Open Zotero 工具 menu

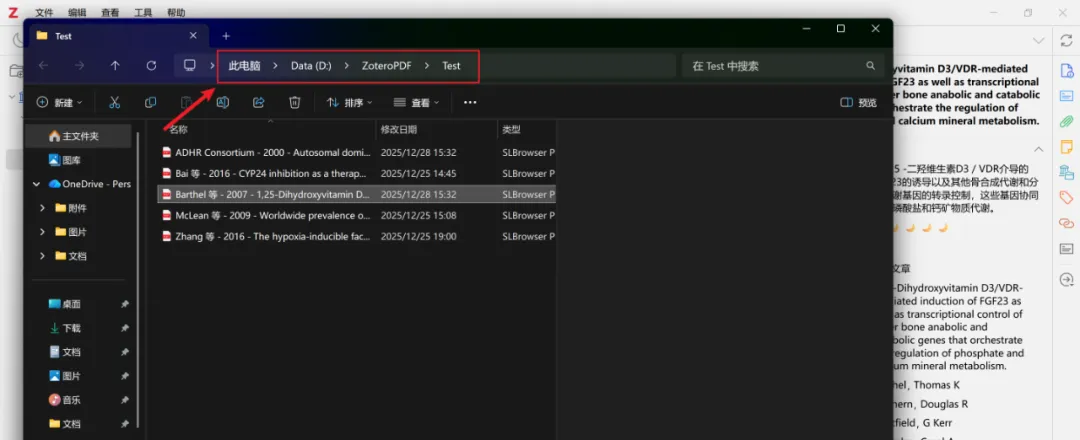[x=143, y=12]
